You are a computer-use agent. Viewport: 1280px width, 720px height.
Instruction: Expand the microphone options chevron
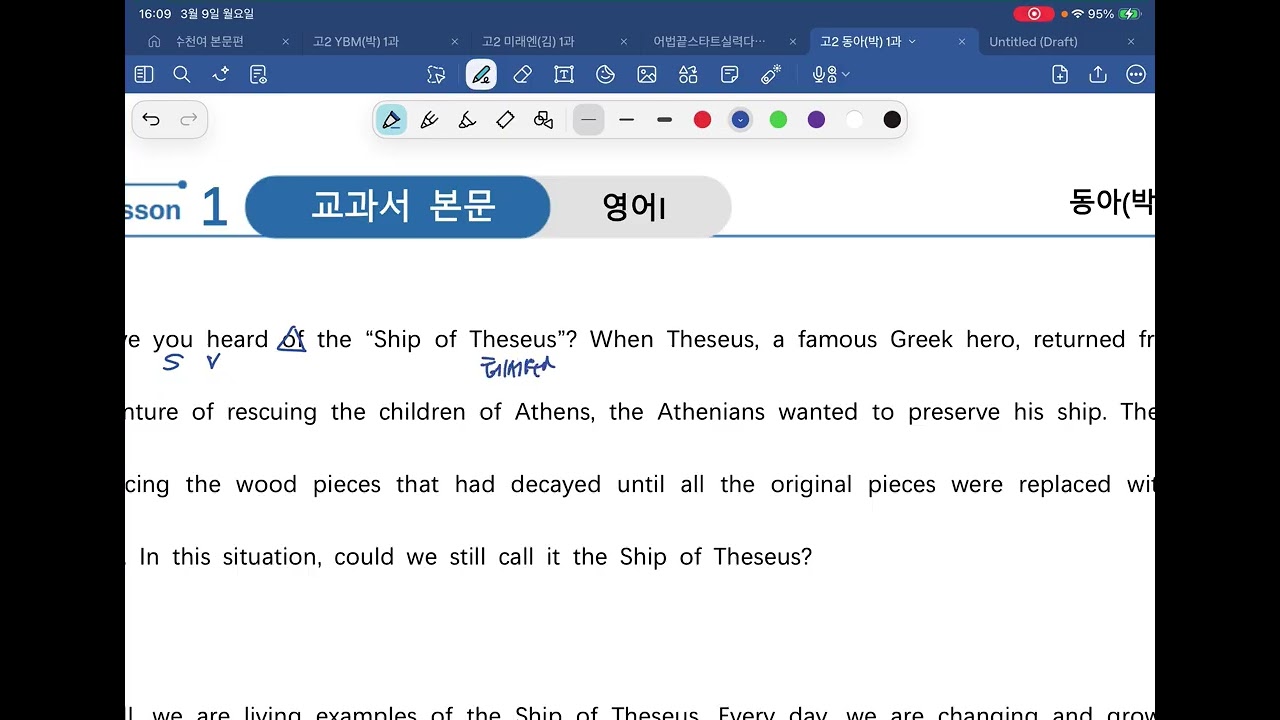coord(846,74)
